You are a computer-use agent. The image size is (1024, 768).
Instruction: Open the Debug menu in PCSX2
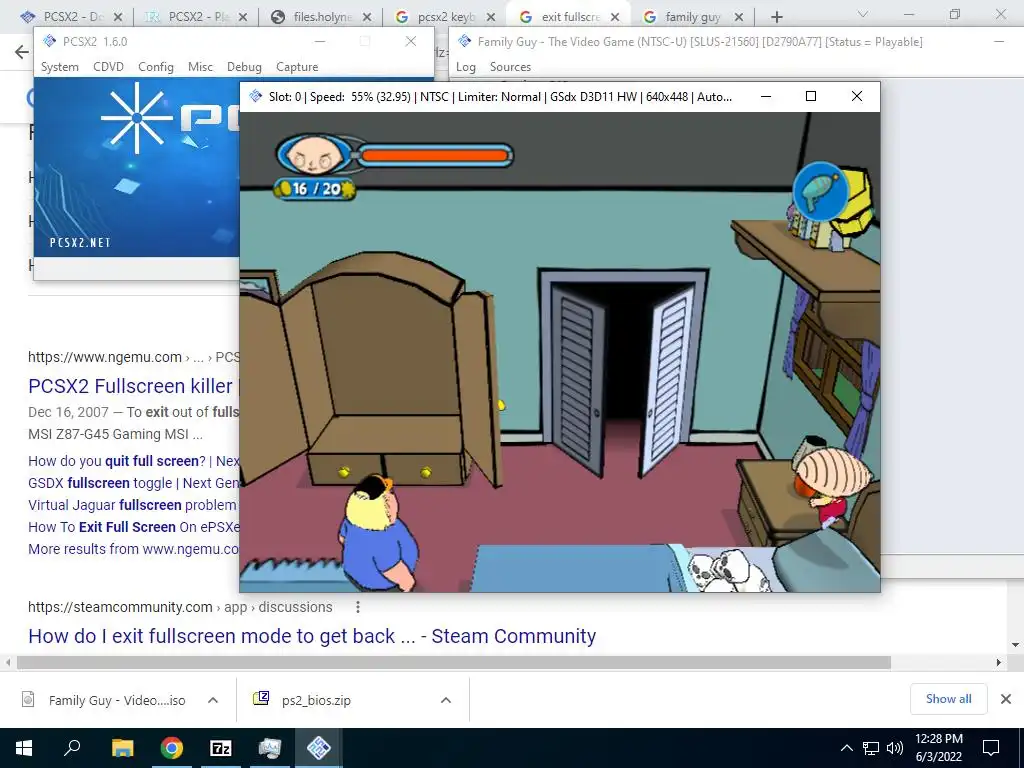click(244, 67)
